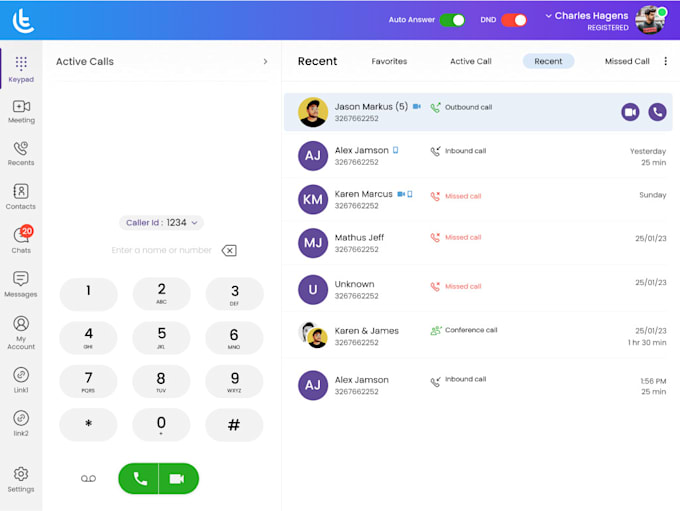Click the U avatar for Unknown caller

coord(313,289)
